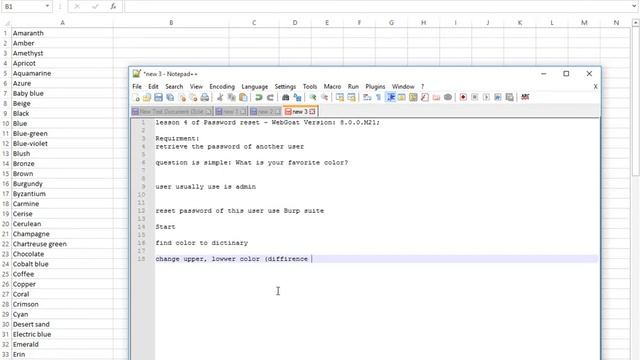Image resolution: width=640 pixels, height=360 pixels.
Task: Expand the Excel formula bar chevron
Action: 634,6
